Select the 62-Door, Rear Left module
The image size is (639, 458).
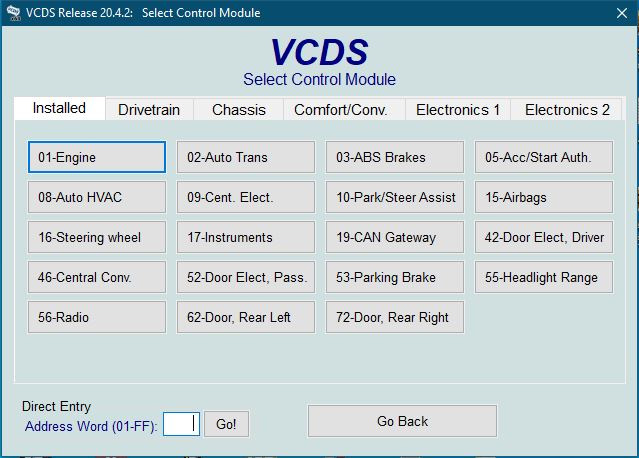pos(246,317)
